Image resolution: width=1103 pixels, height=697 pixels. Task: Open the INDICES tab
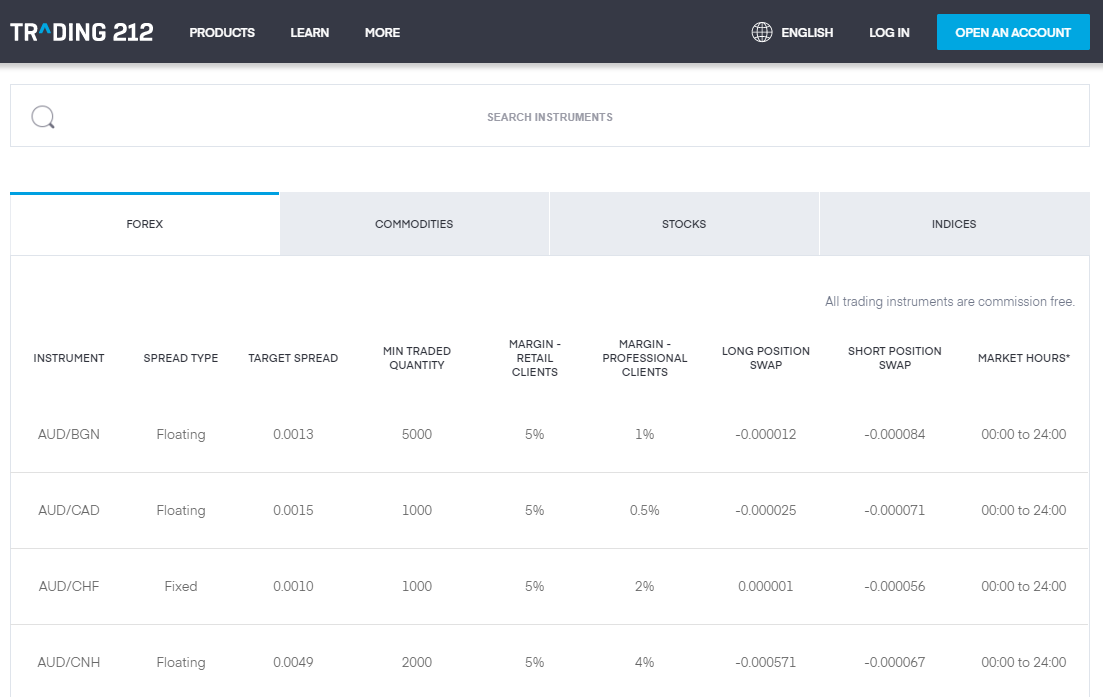tap(953, 223)
